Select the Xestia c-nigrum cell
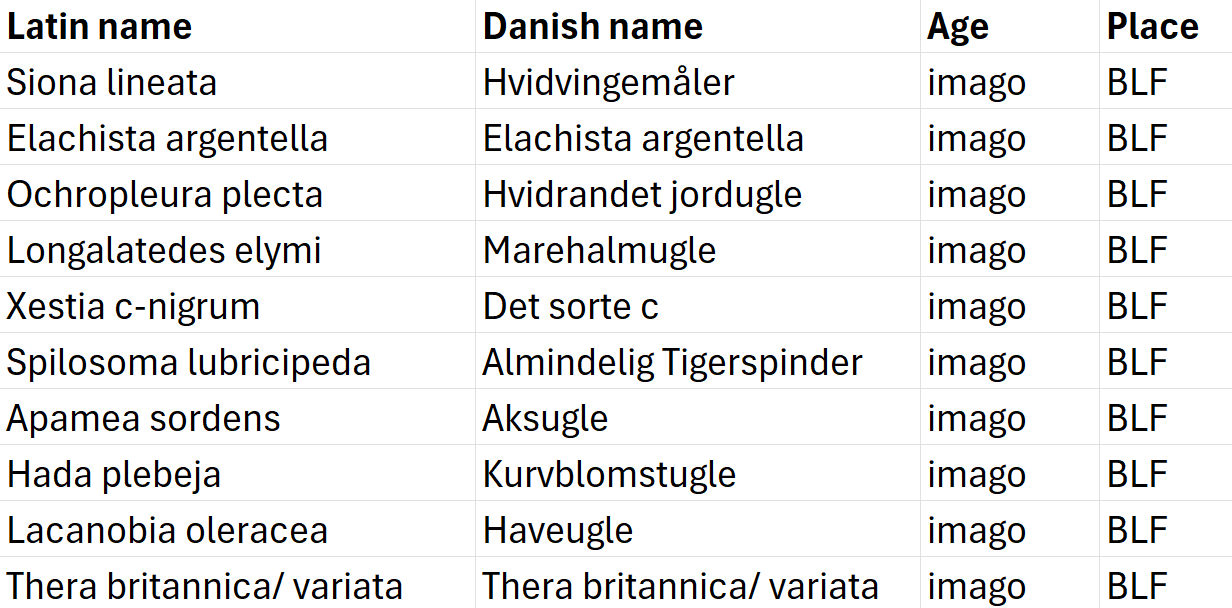Image resolution: width=1232 pixels, height=608 pixels. tap(238, 305)
